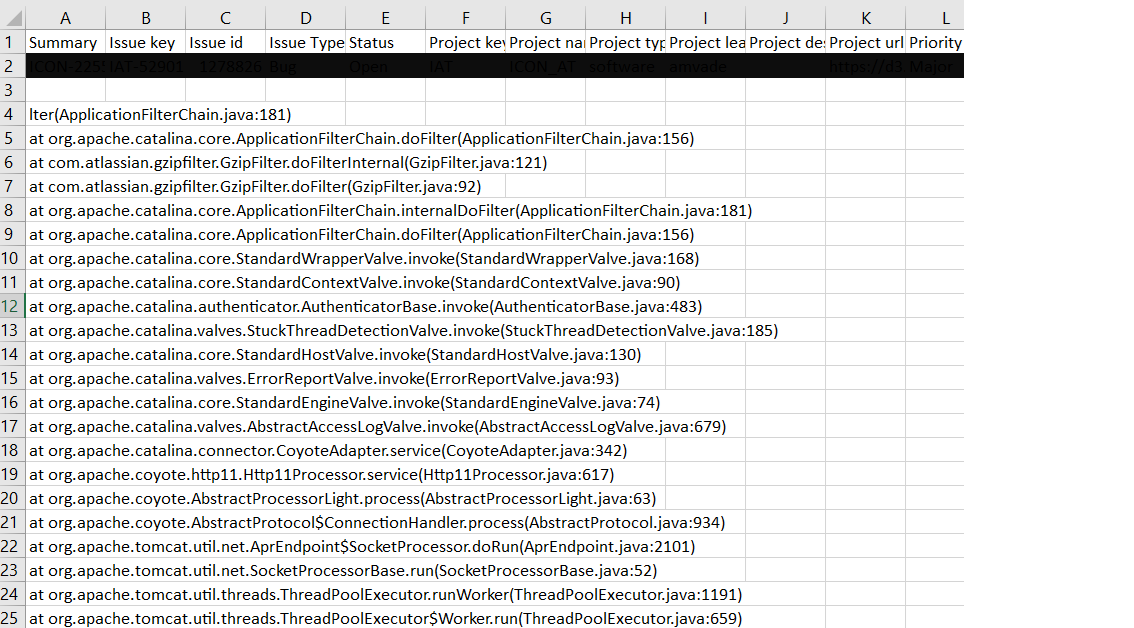The width and height of the screenshot is (1134, 628).
Task: Click the AbstractAccessLogValve.invoke line
Action: click(x=378, y=426)
